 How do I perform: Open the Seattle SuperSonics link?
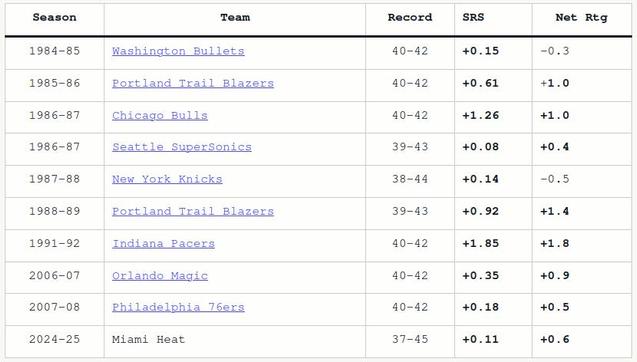tap(182, 147)
